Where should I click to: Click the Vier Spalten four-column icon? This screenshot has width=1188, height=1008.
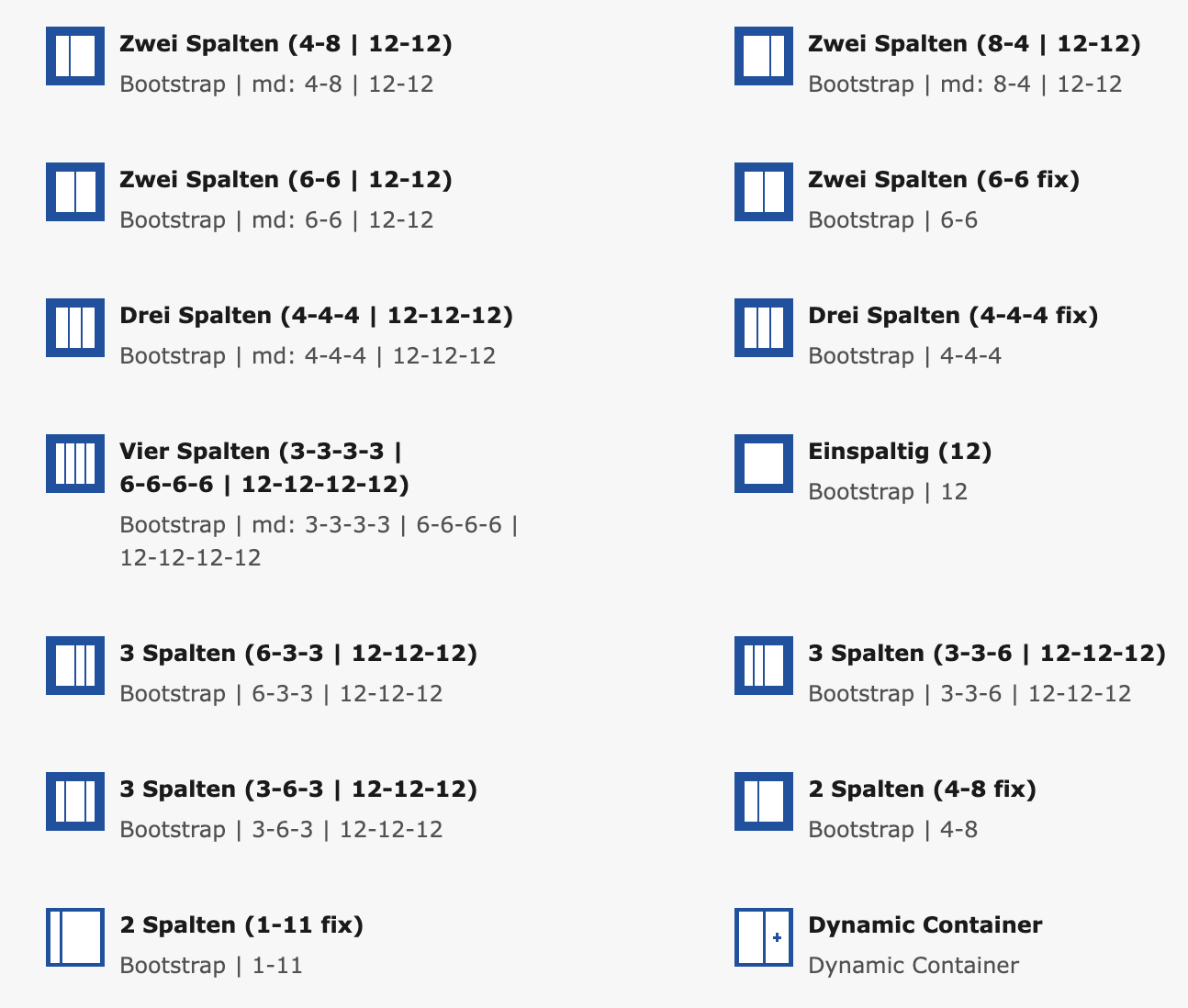point(75,464)
